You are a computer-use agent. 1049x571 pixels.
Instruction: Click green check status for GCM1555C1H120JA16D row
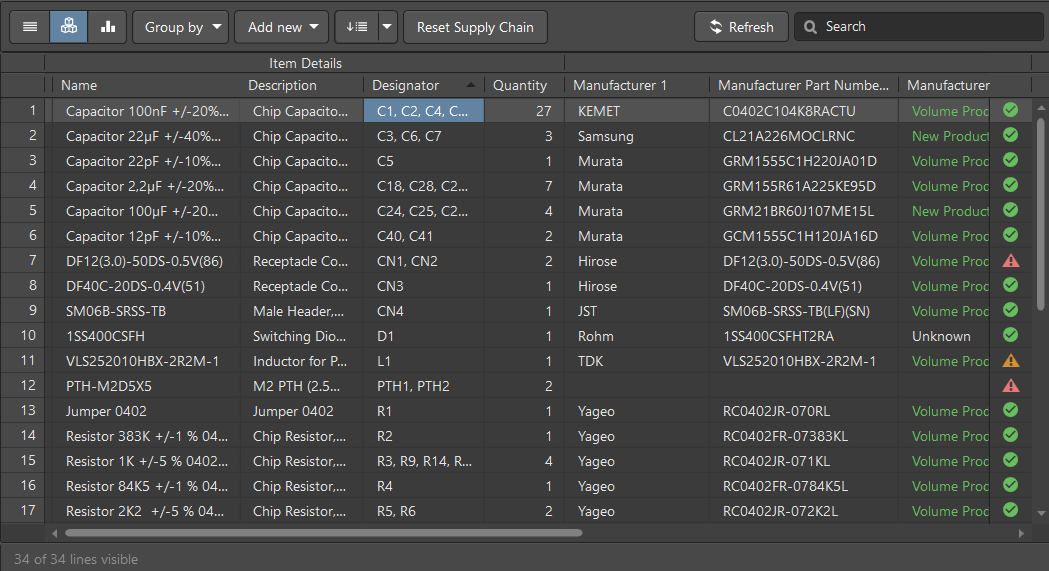point(1010,235)
